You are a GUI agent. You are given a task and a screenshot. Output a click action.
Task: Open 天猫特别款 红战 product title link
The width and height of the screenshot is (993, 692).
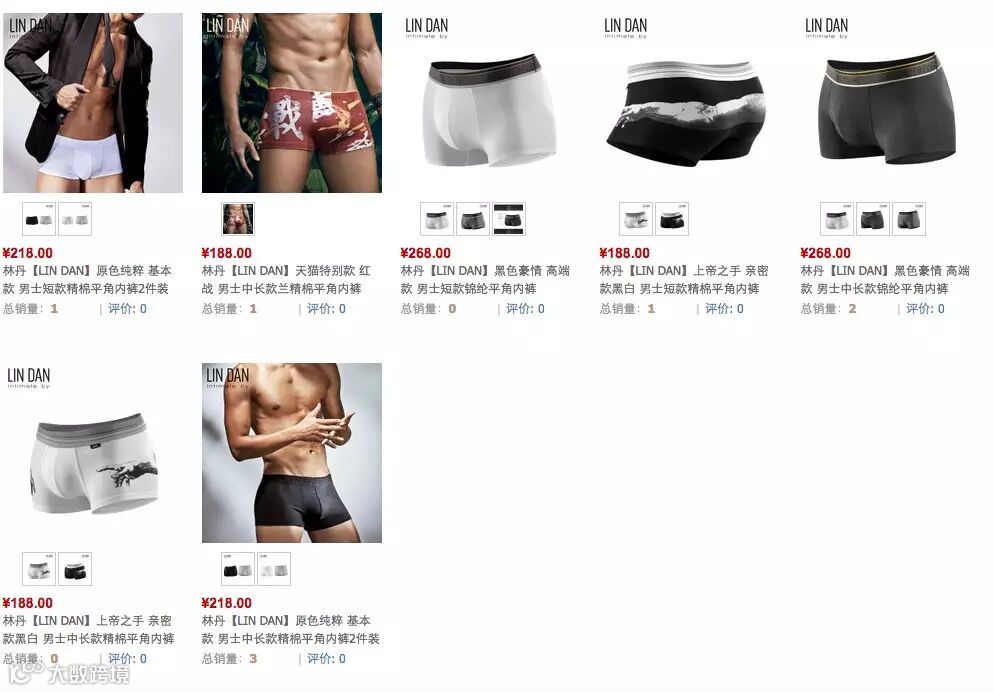(286, 280)
